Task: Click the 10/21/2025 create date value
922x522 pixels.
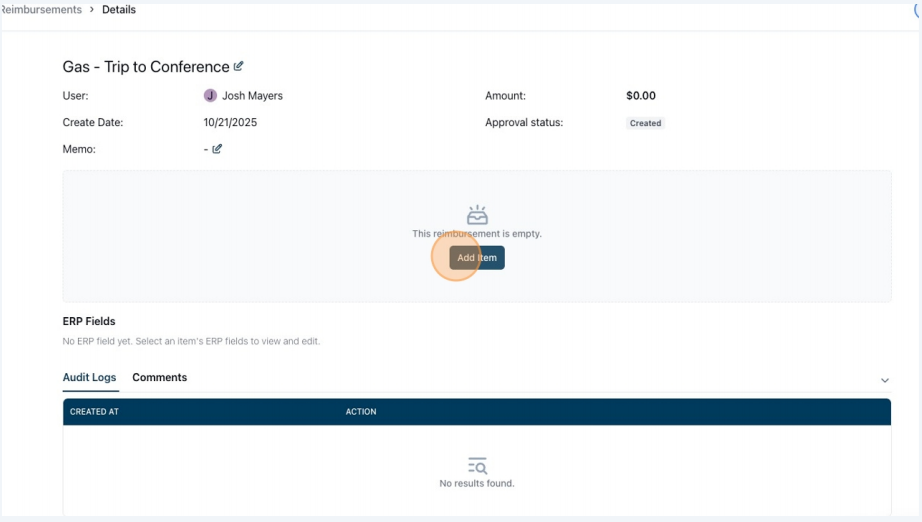Action: pyautogui.click(x=230, y=122)
